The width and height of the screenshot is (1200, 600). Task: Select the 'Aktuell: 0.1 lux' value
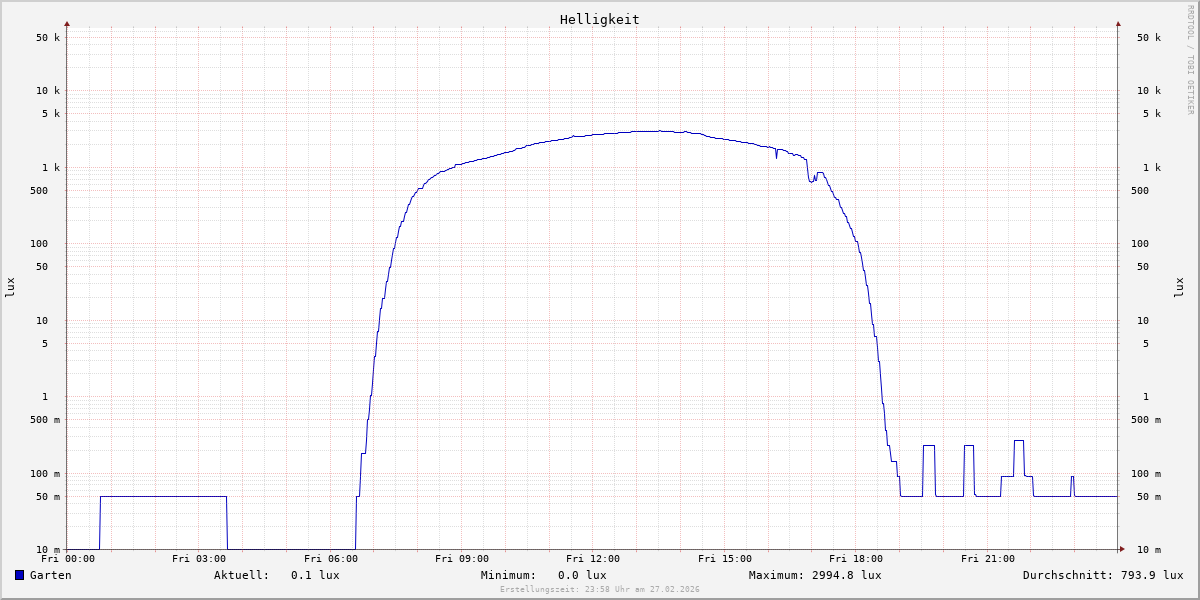tap(277, 575)
